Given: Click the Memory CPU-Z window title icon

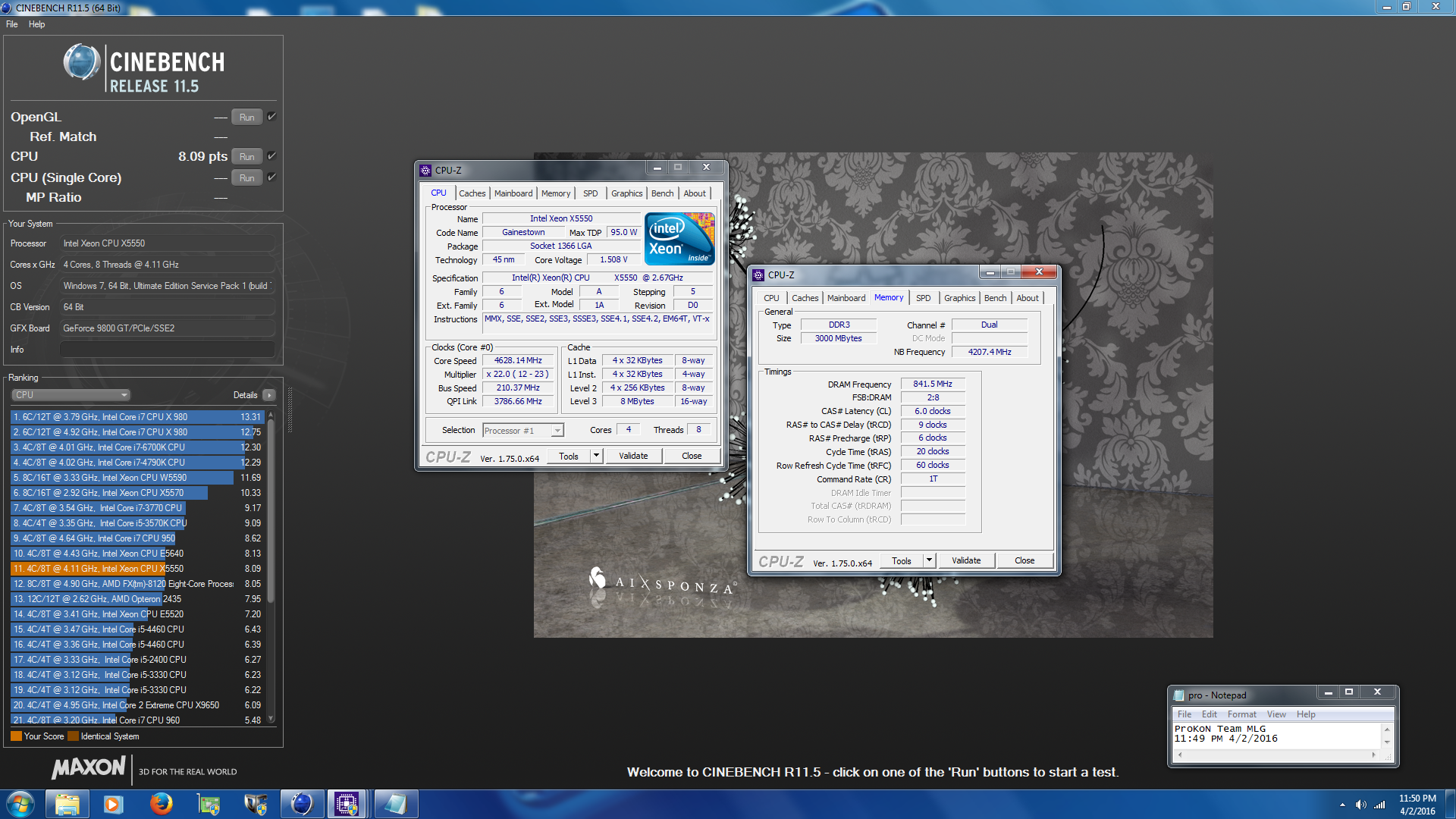Looking at the screenshot, I should [758, 275].
